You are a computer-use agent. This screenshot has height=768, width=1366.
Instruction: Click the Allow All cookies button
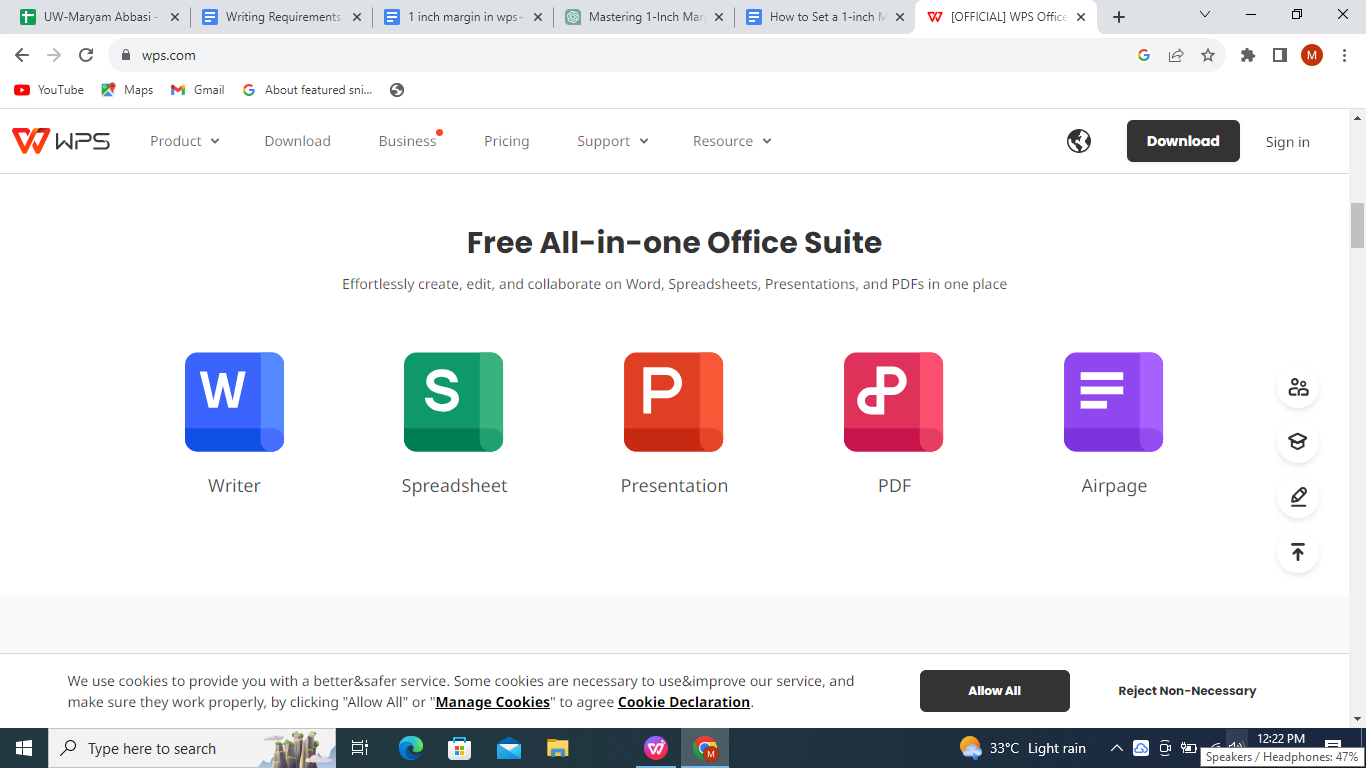994,690
